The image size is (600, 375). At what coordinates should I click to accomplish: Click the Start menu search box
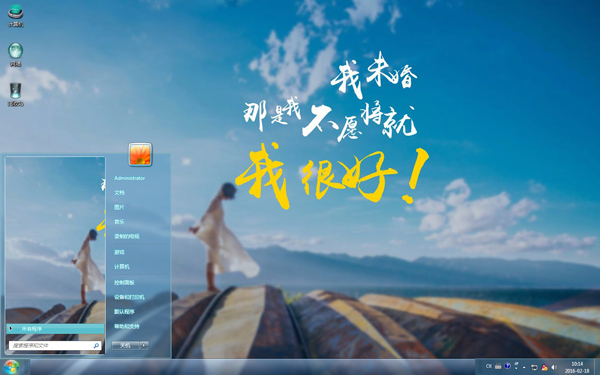55,345
